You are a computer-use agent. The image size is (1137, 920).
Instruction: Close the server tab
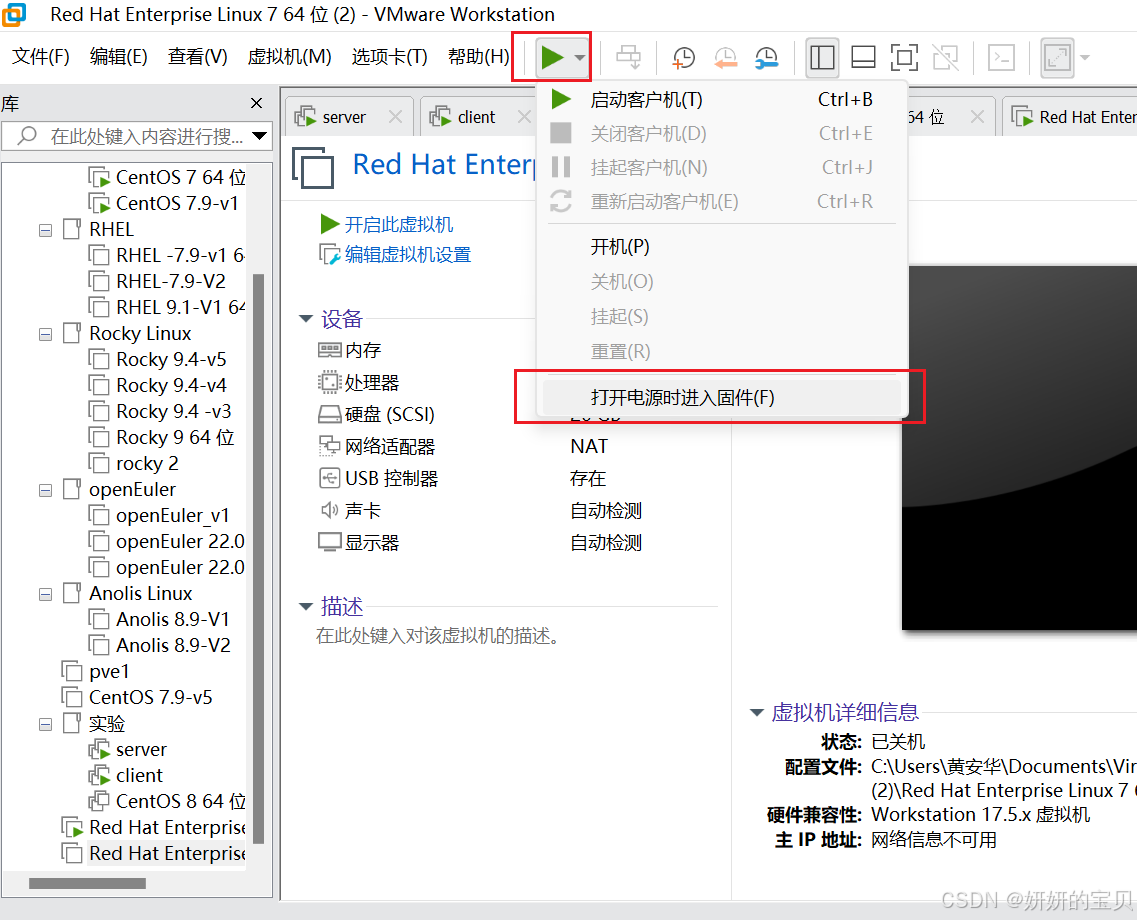(x=395, y=117)
